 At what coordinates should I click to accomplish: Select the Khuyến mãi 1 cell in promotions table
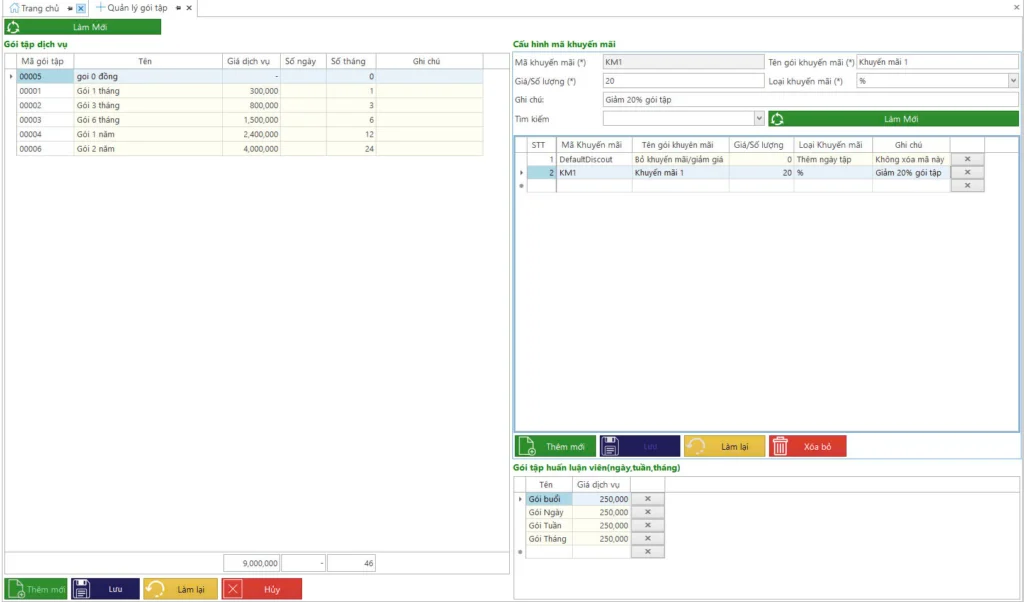tap(680, 172)
